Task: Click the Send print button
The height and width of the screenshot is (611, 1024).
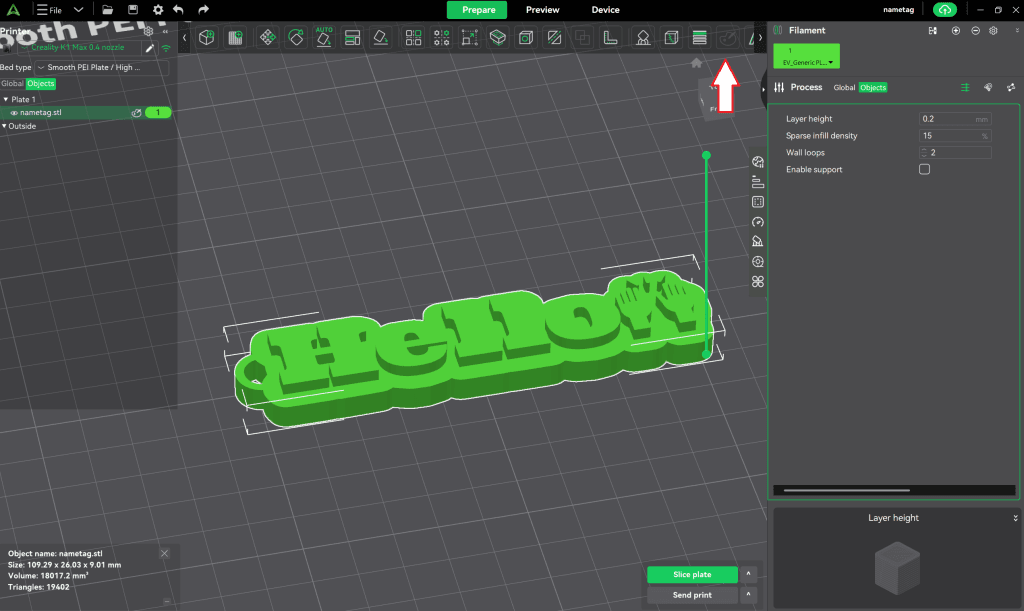Action: (x=692, y=595)
